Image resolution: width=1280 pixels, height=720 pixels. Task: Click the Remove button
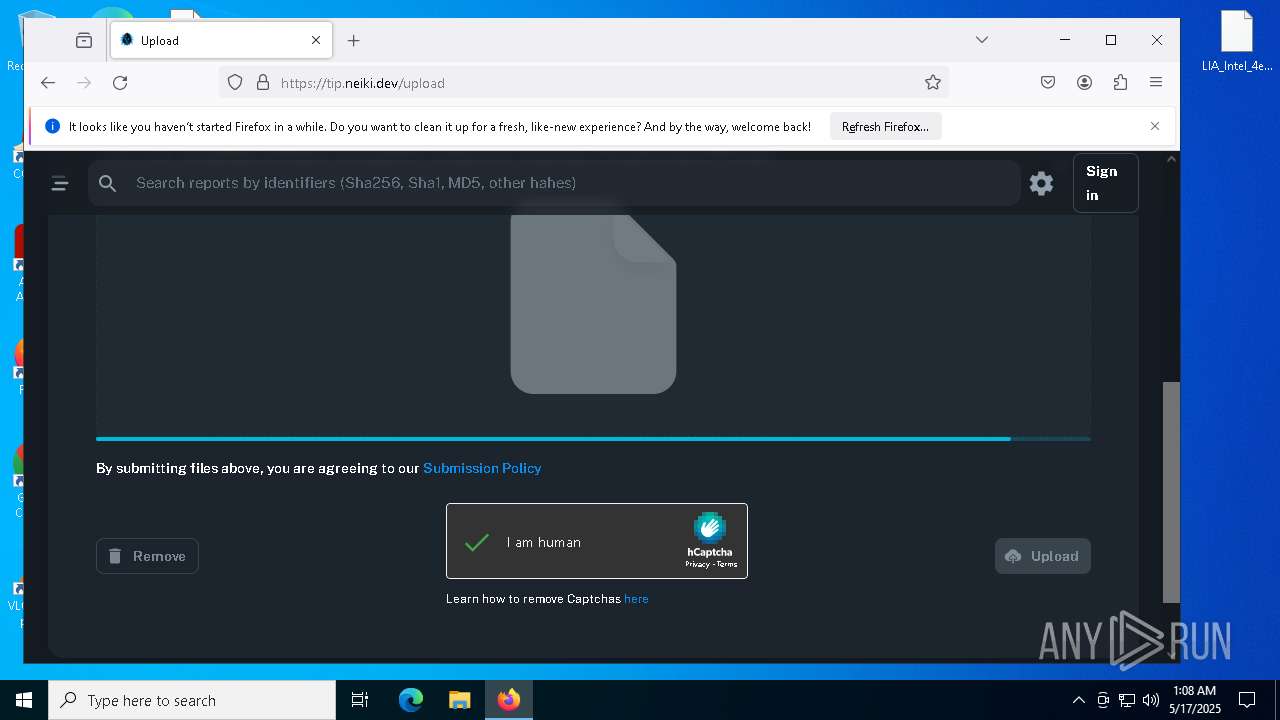[147, 556]
